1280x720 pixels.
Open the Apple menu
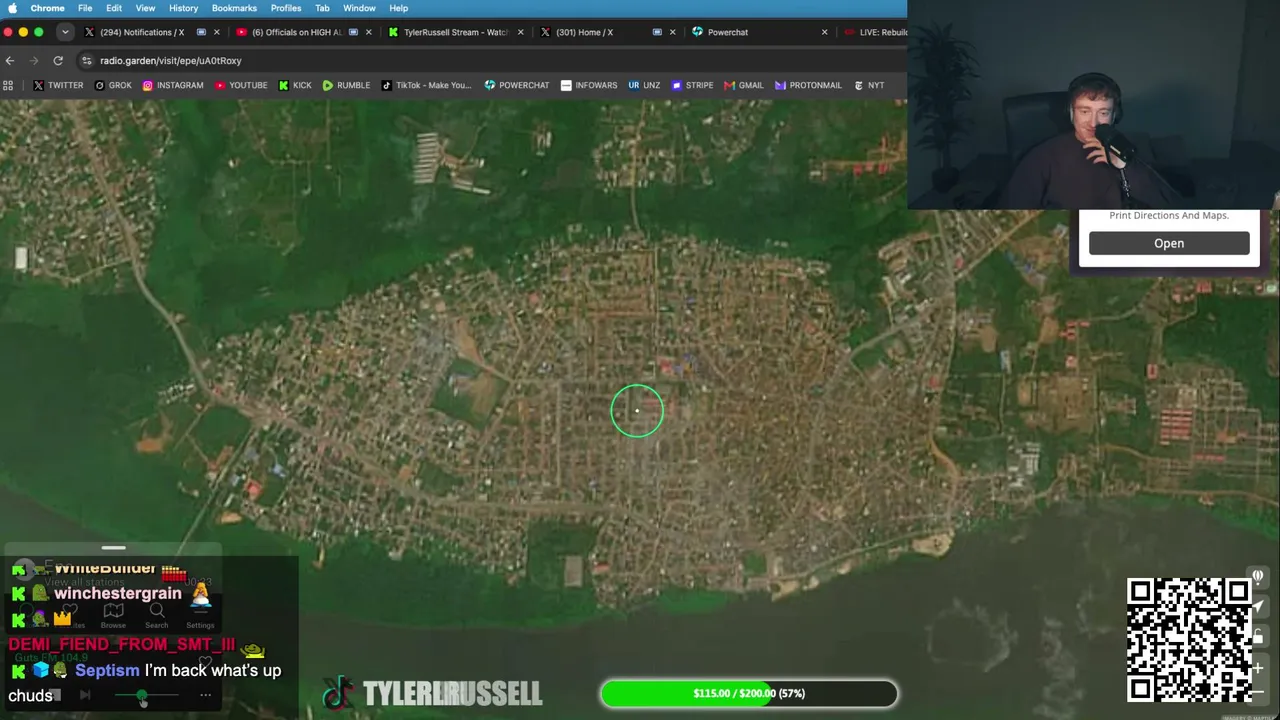(x=13, y=8)
